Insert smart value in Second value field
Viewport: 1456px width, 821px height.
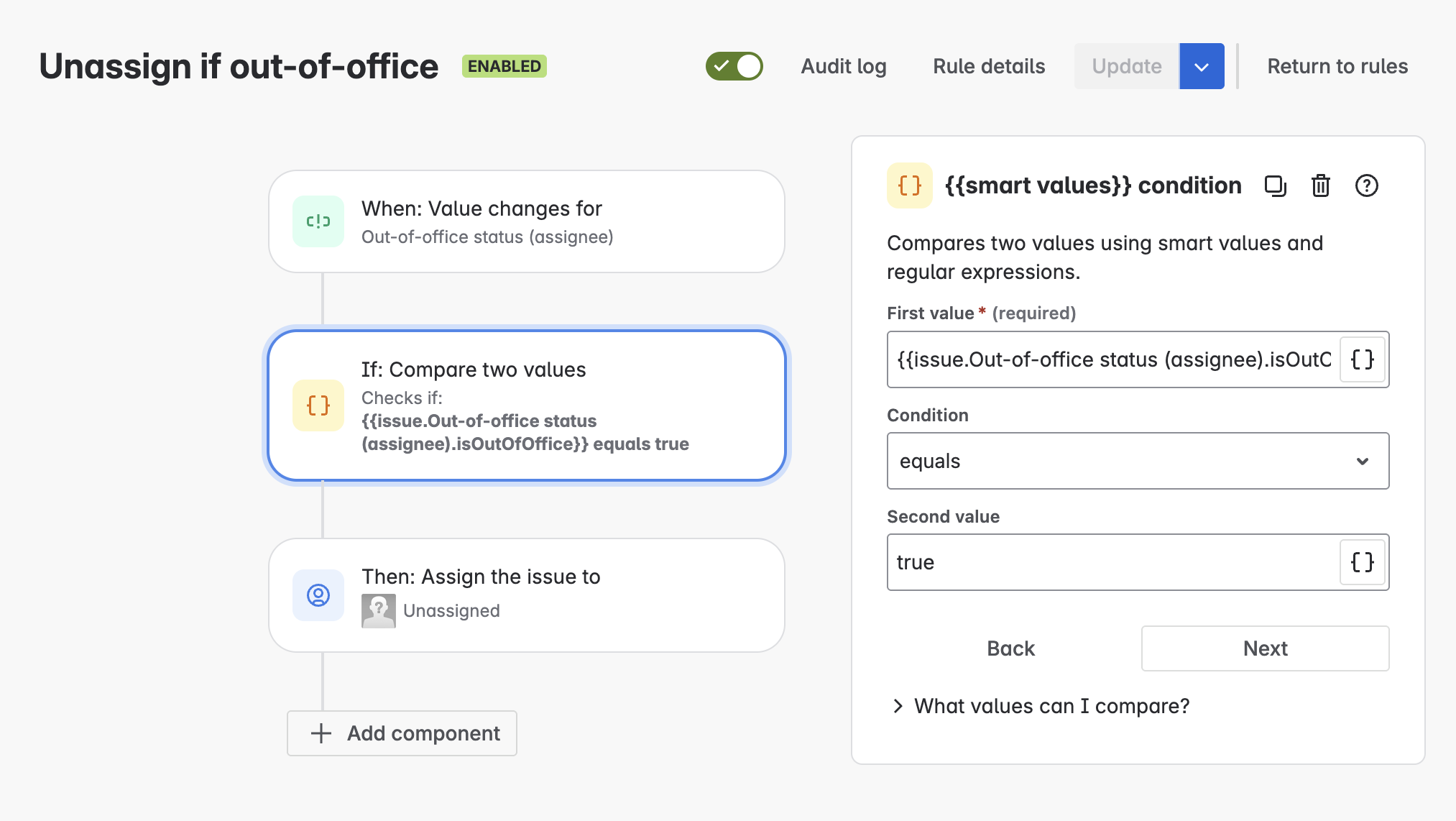coord(1362,562)
